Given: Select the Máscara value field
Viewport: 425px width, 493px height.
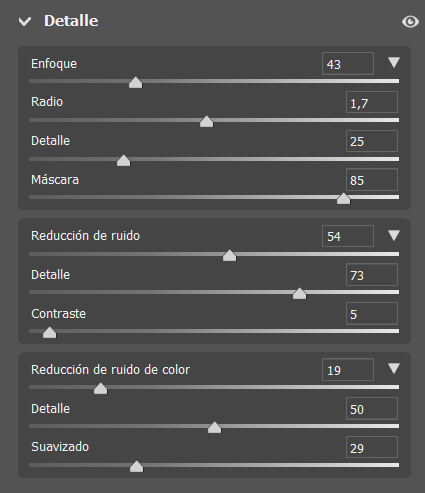Looking at the screenshot, I should [372, 180].
